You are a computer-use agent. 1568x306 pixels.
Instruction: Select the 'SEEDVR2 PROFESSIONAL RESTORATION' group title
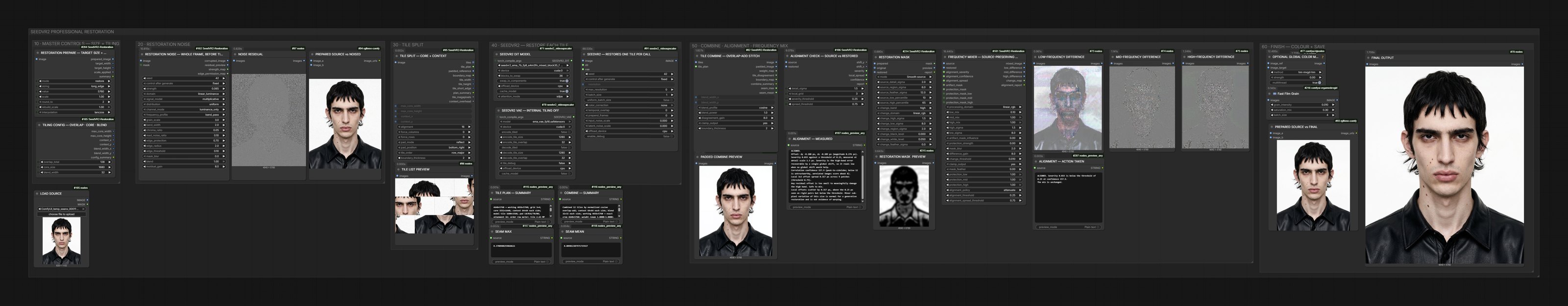click(x=73, y=32)
